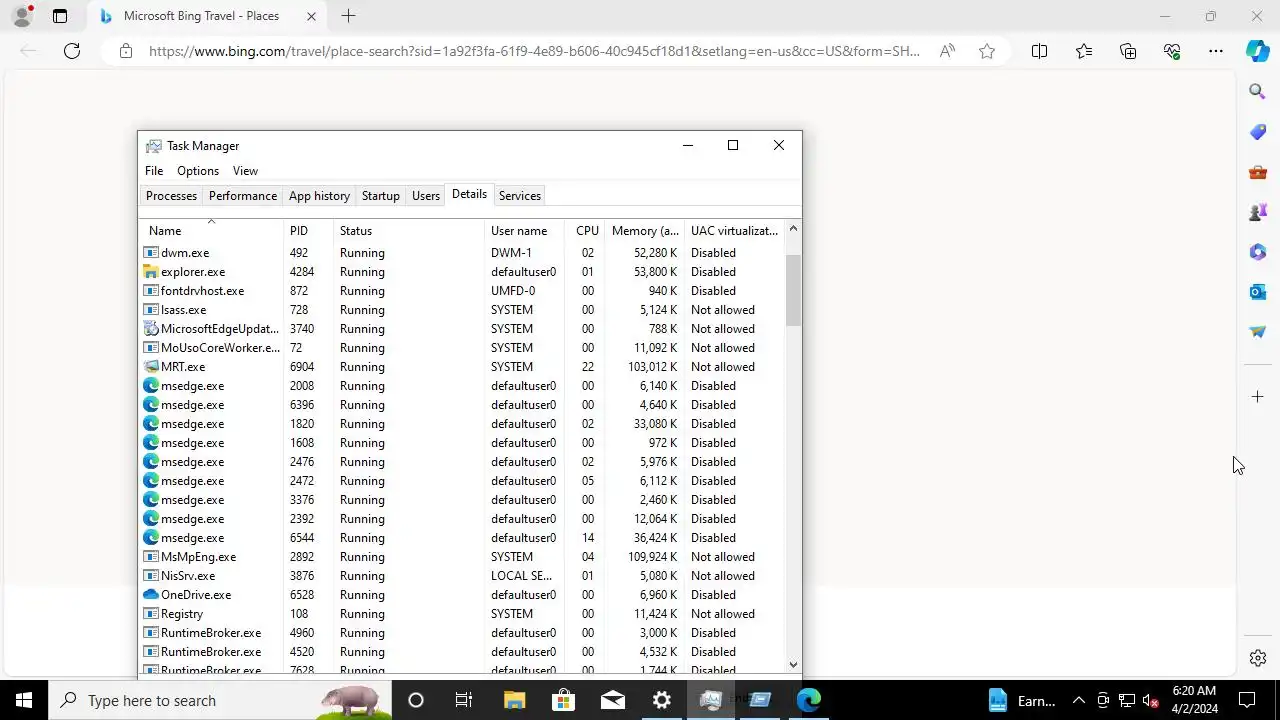Open sidebar Microsoft 365 icon
1280x720 pixels.
tap(1258, 252)
